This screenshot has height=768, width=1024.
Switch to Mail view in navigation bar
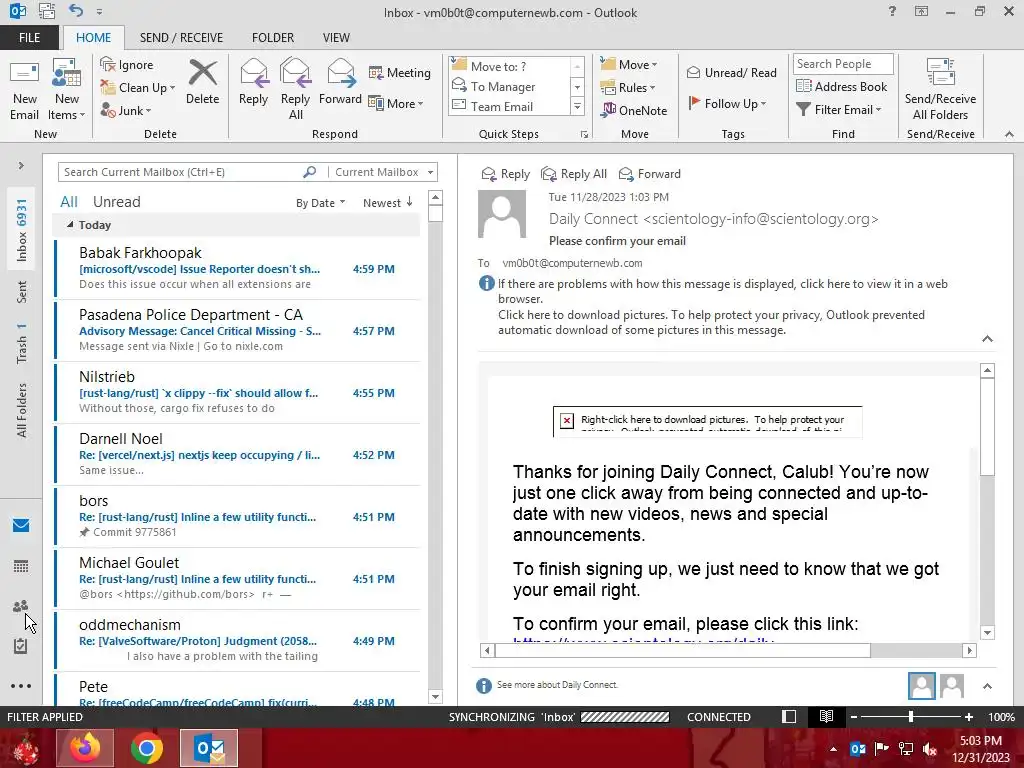tap(21, 525)
